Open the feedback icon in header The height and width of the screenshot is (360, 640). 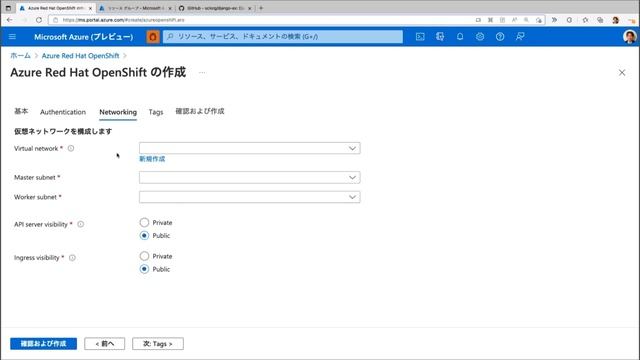coord(520,37)
